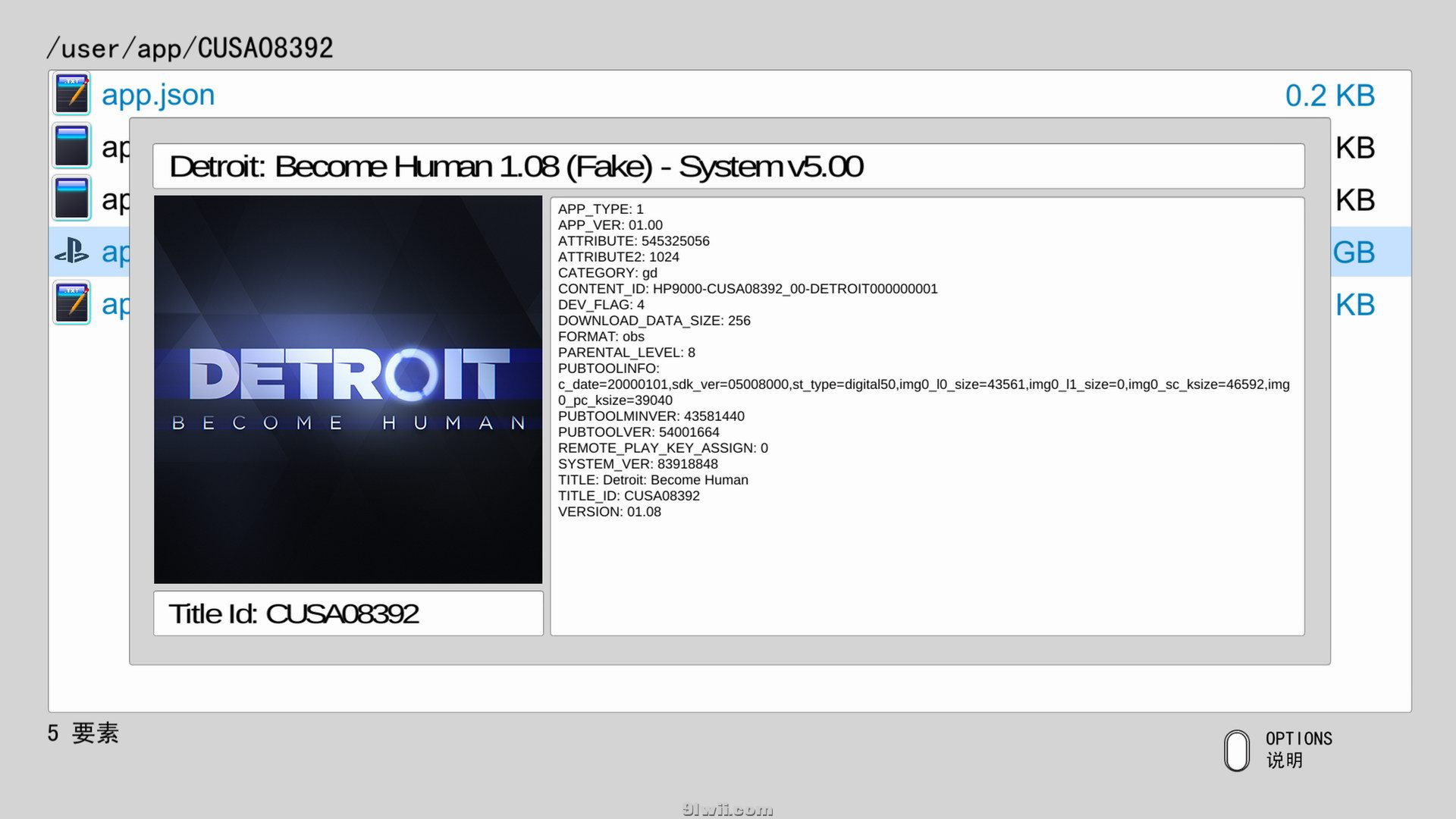The image size is (1456, 819).
Task: Click the GB size value in the highlighted row
Action: 1354,253
